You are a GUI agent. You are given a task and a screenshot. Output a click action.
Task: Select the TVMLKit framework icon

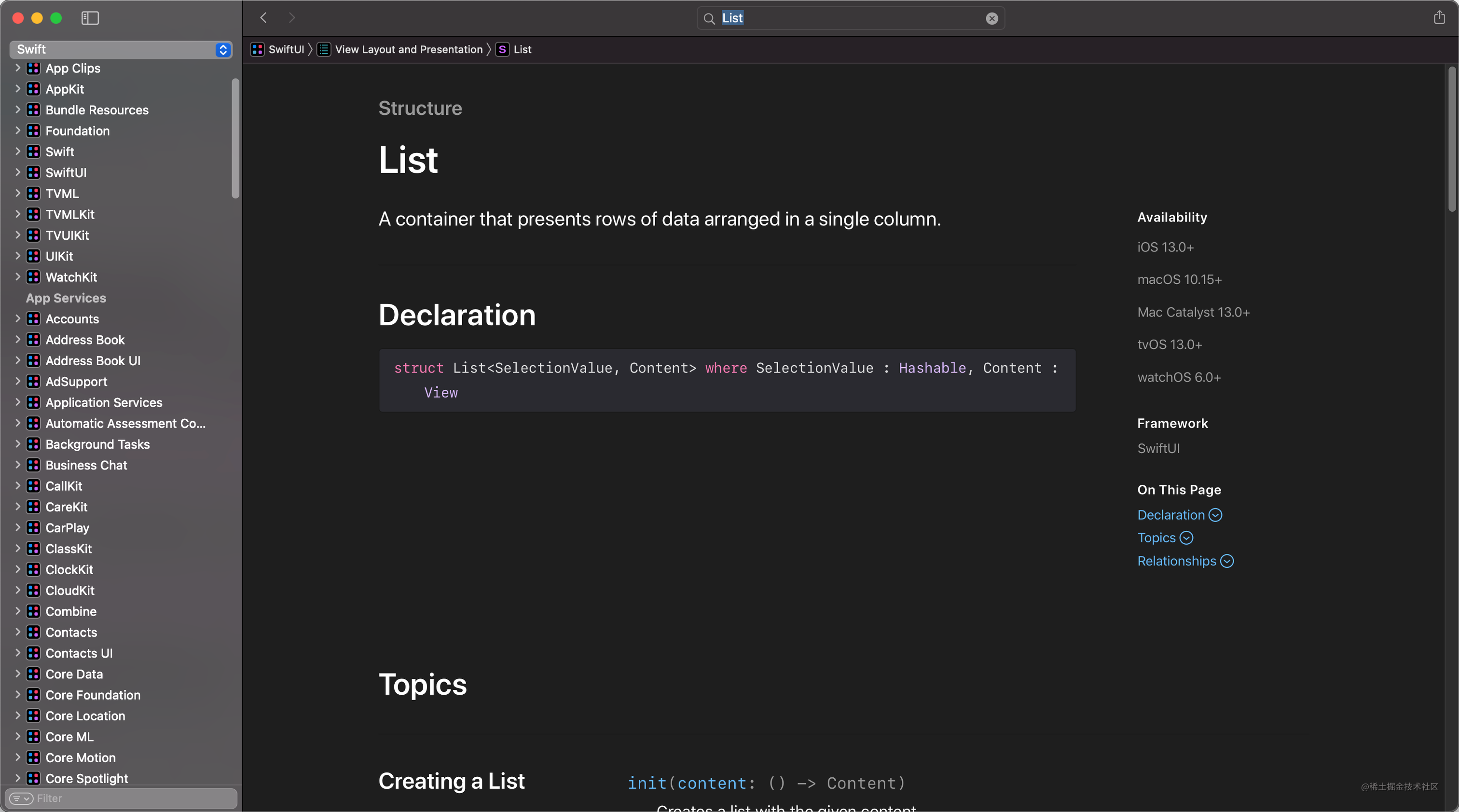33,215
